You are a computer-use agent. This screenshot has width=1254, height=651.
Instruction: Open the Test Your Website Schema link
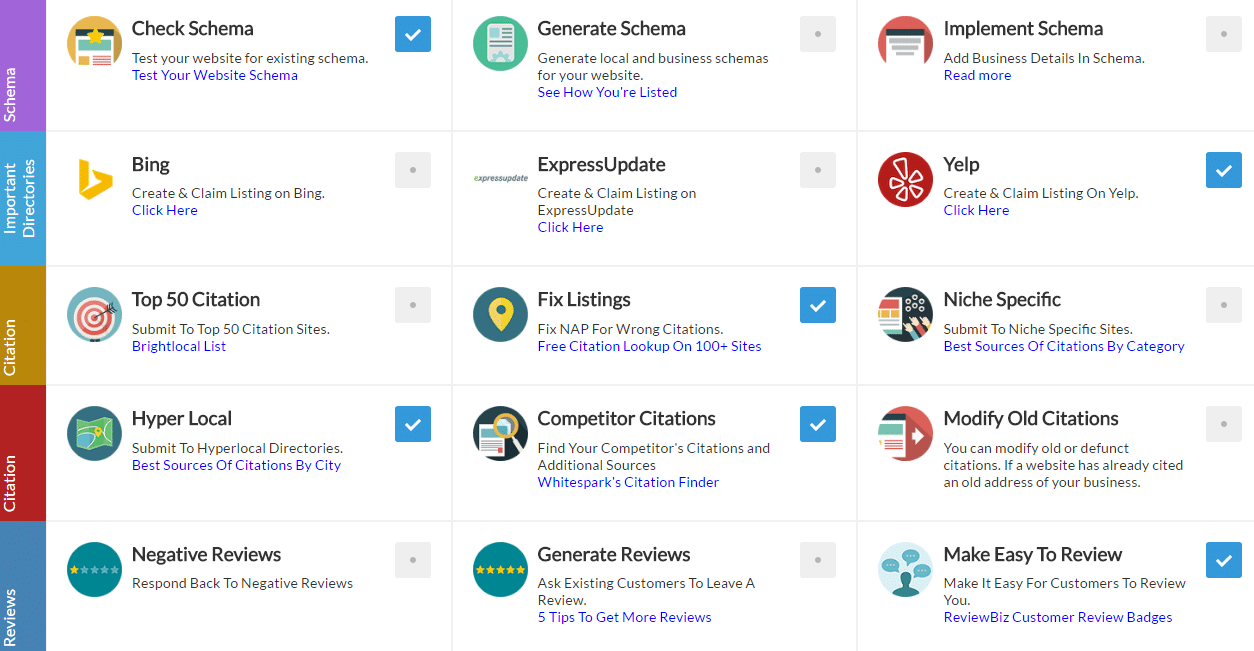click(215, 75)
